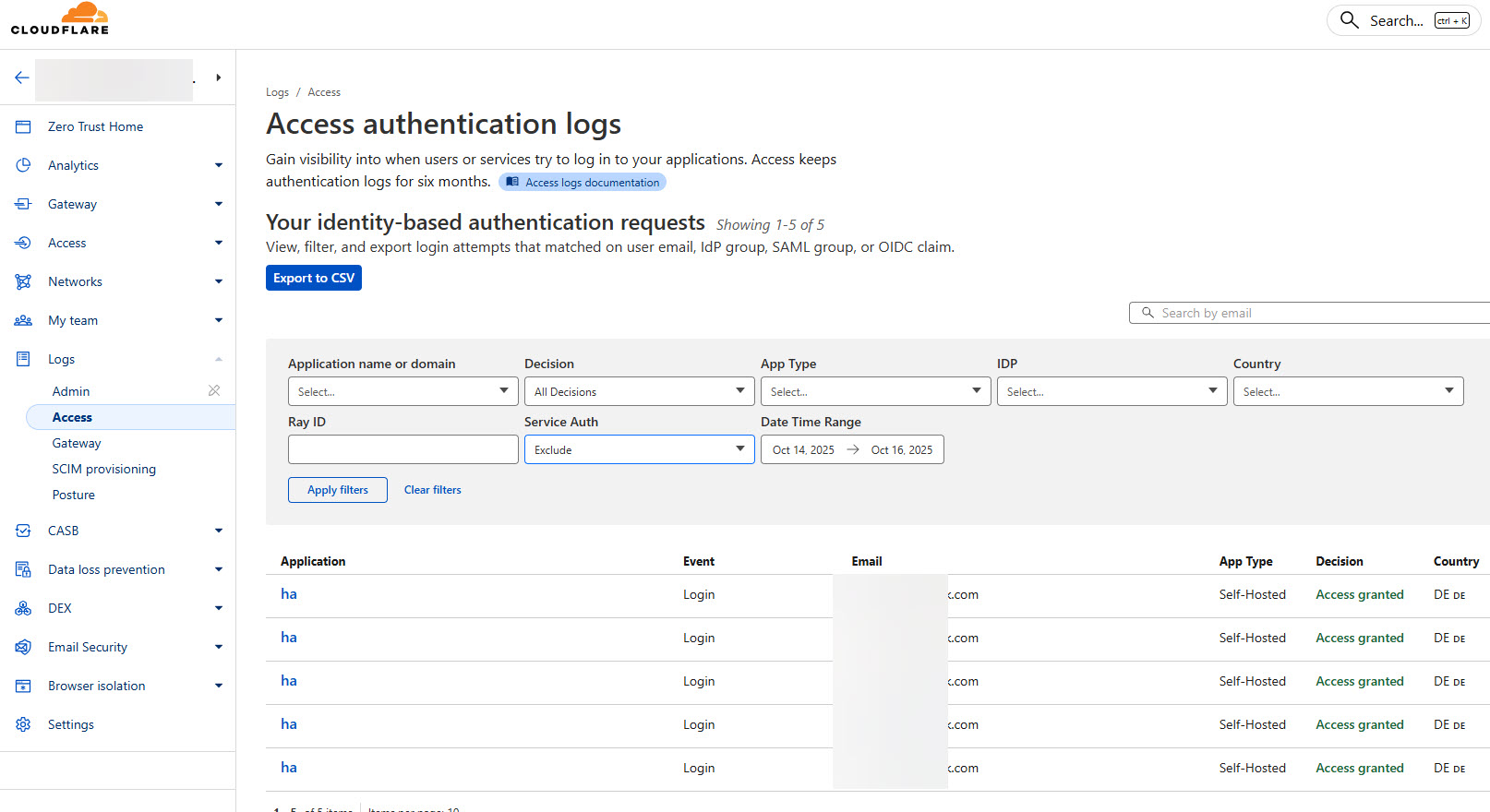Open the Service Auth Exclude dropdown
Image resolution: width=1490 pixels, height=812 pixels.
point(639,449)
